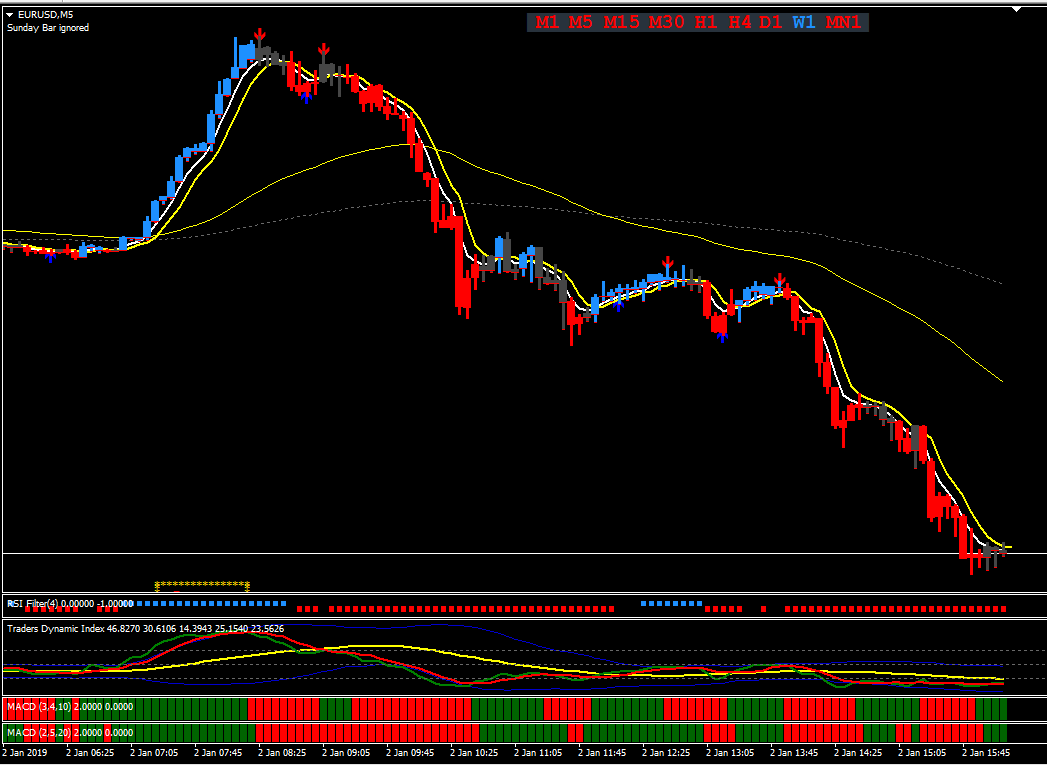Viewport: 1047px width, 766px height.
Task: Select the blue buy arrow before the morning rally
Action: pyautogui.click(x=50, y=256)
